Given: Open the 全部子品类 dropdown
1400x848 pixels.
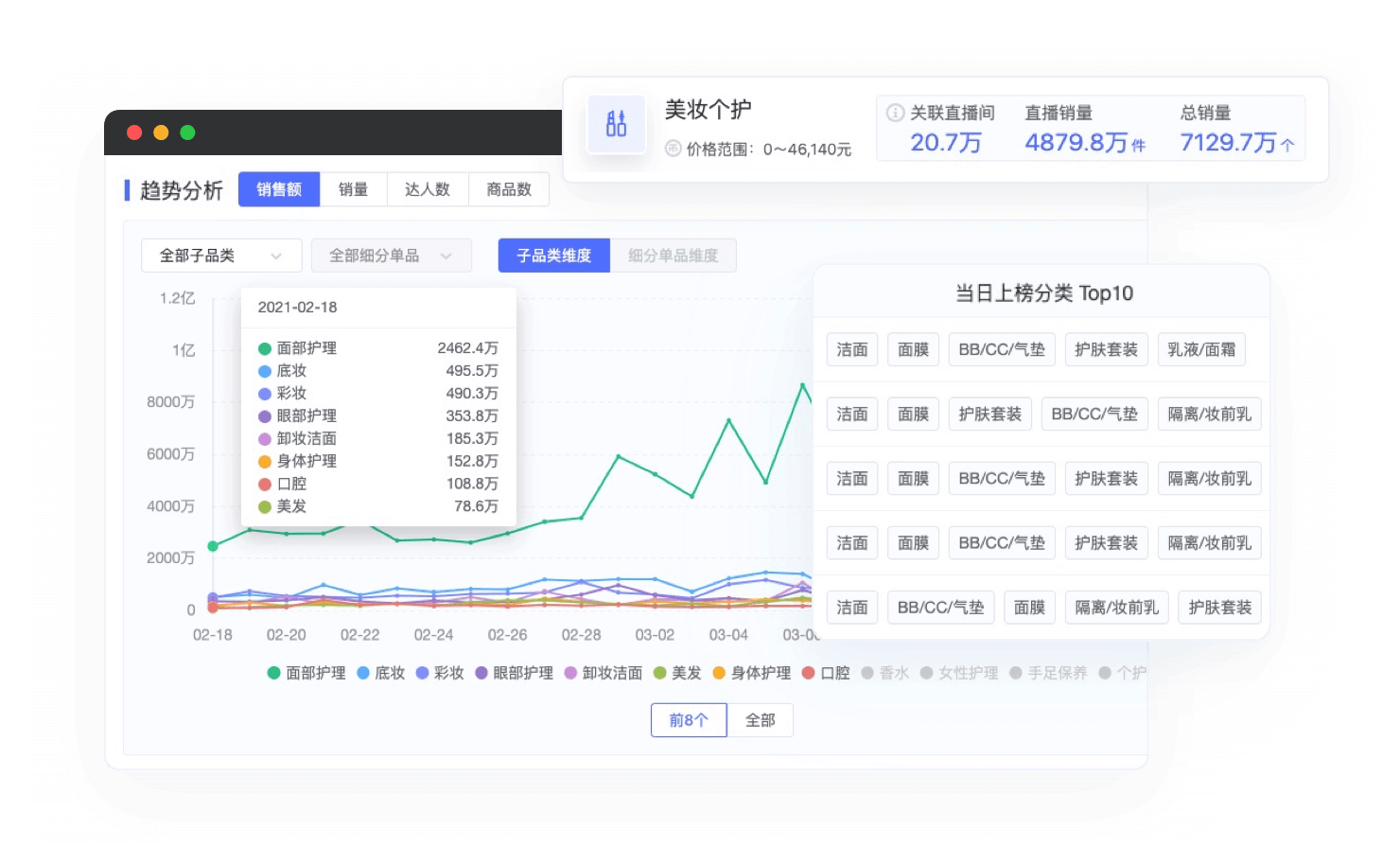Looking at the screenshot, I should [220, 256].
